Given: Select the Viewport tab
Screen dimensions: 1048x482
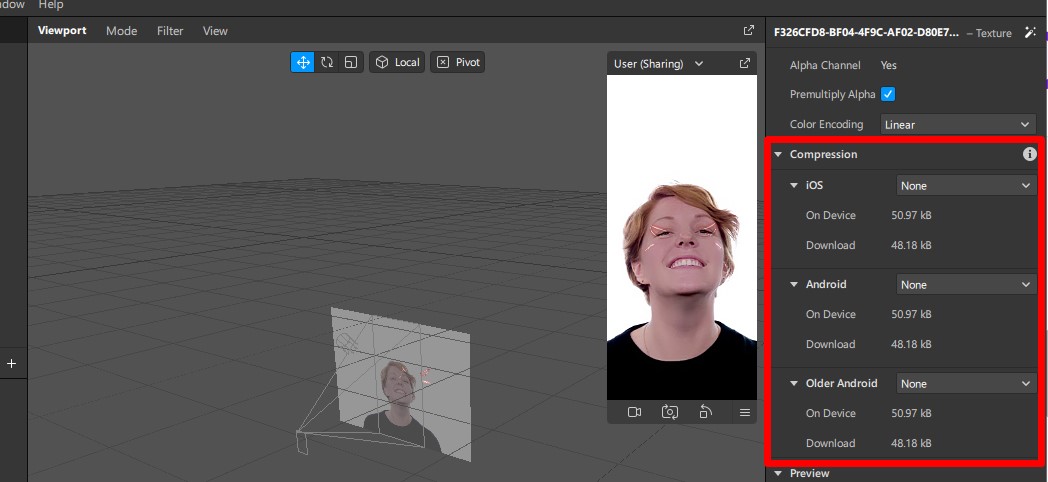Looking at the screenshot, I should tap(62, 31).
